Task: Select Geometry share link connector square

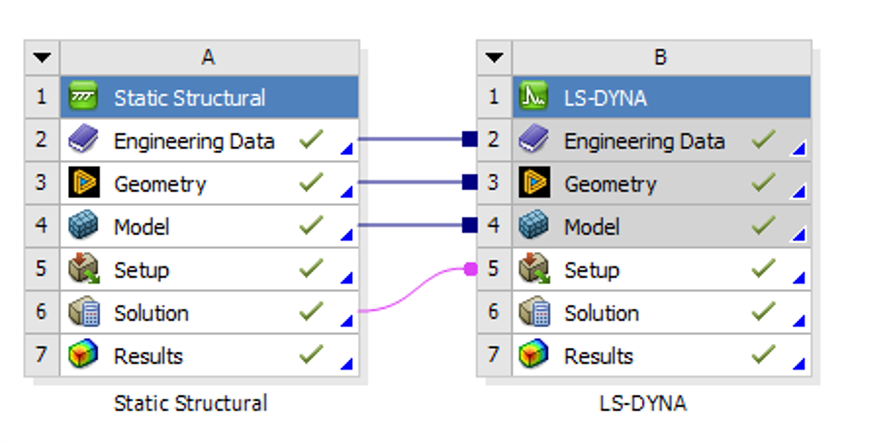Action: (470, 182)
